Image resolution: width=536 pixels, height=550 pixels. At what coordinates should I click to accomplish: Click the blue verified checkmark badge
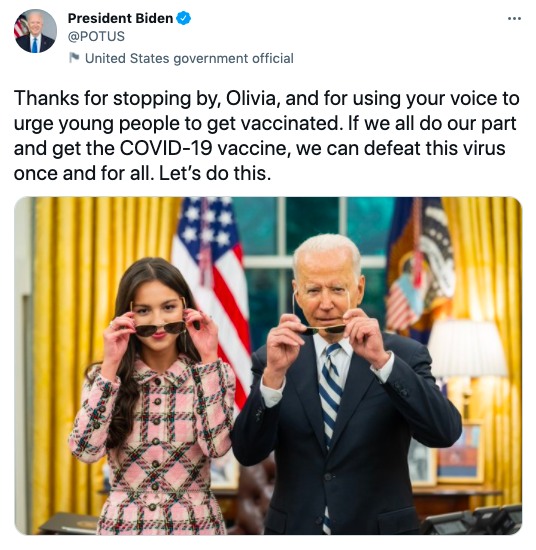click(183, 18)
